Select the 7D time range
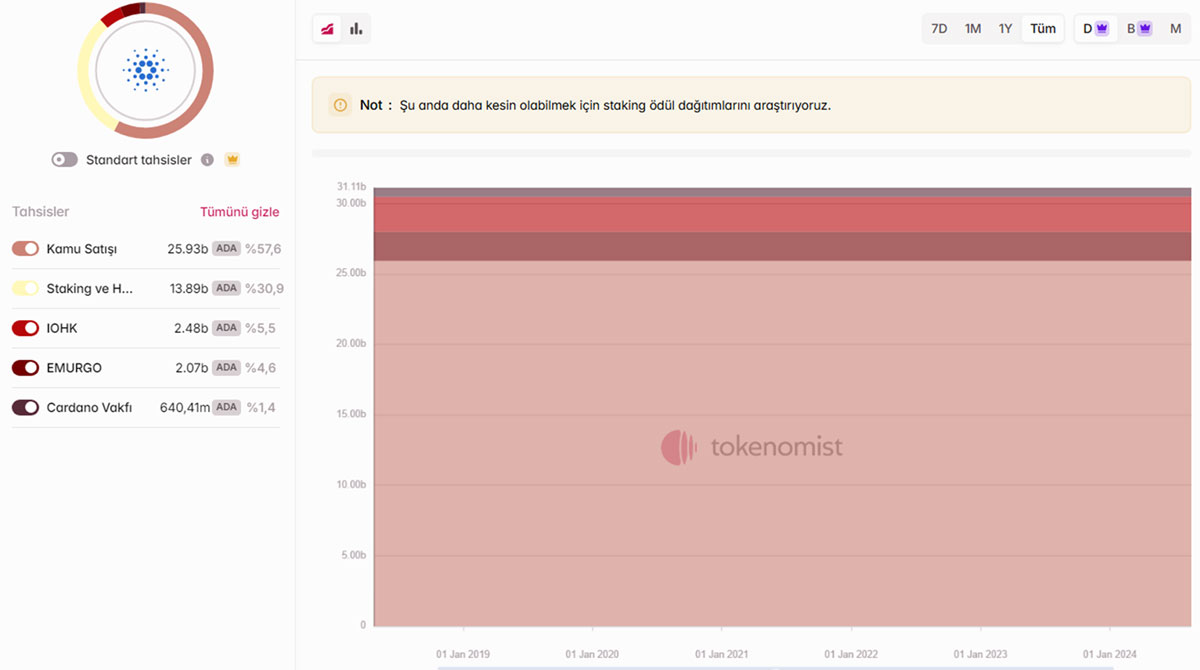The height and width of the screenshot is (670, 1200). pyautogui.click(x=939, y=29)
